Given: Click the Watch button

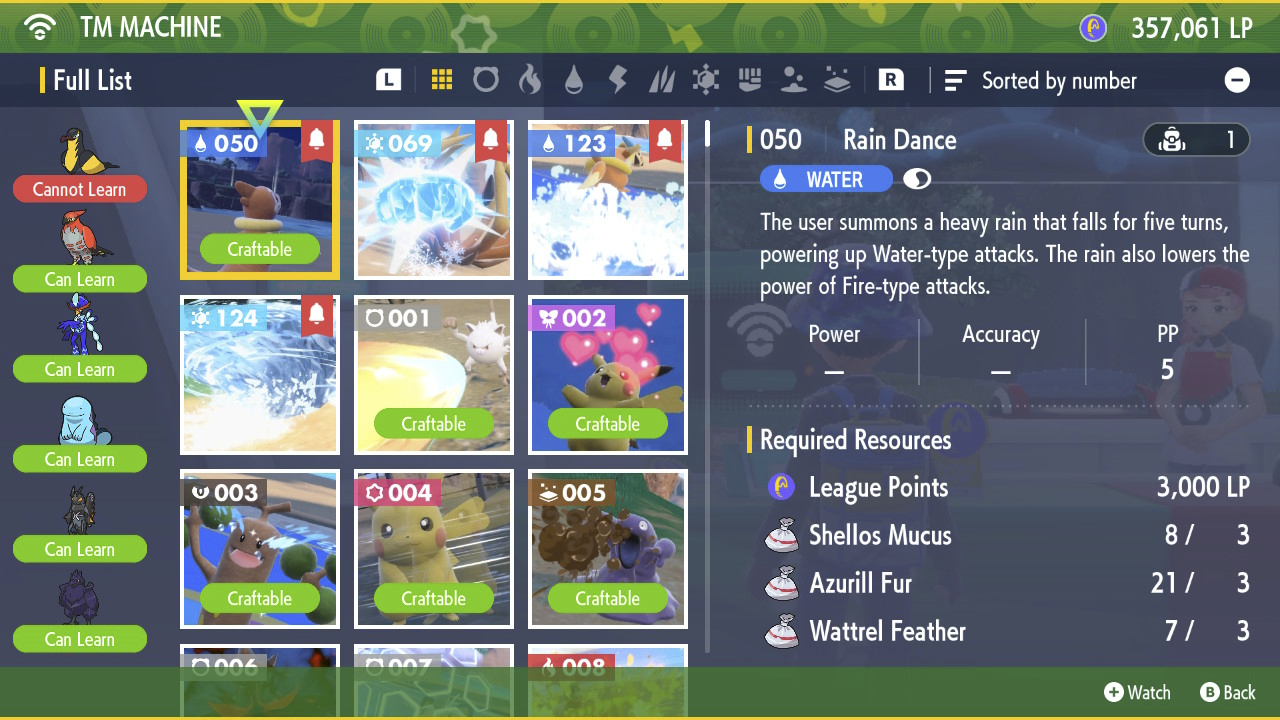Looking at the screenshot, I should point(1137,692).
